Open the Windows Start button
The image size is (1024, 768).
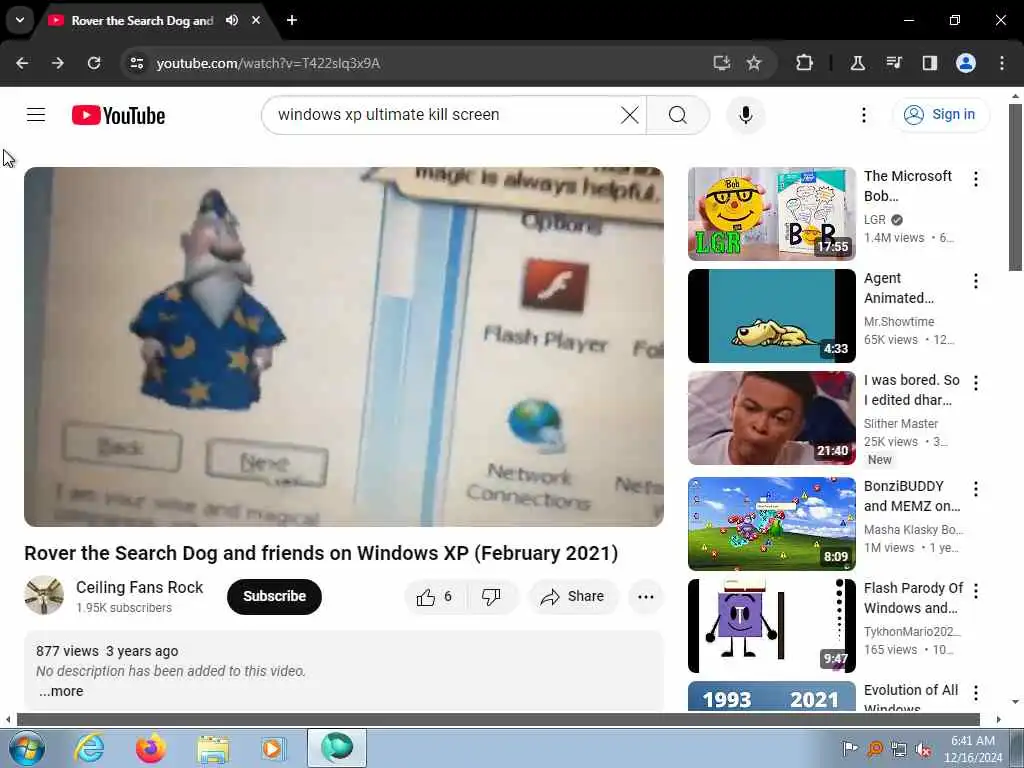tap(27, 748)
